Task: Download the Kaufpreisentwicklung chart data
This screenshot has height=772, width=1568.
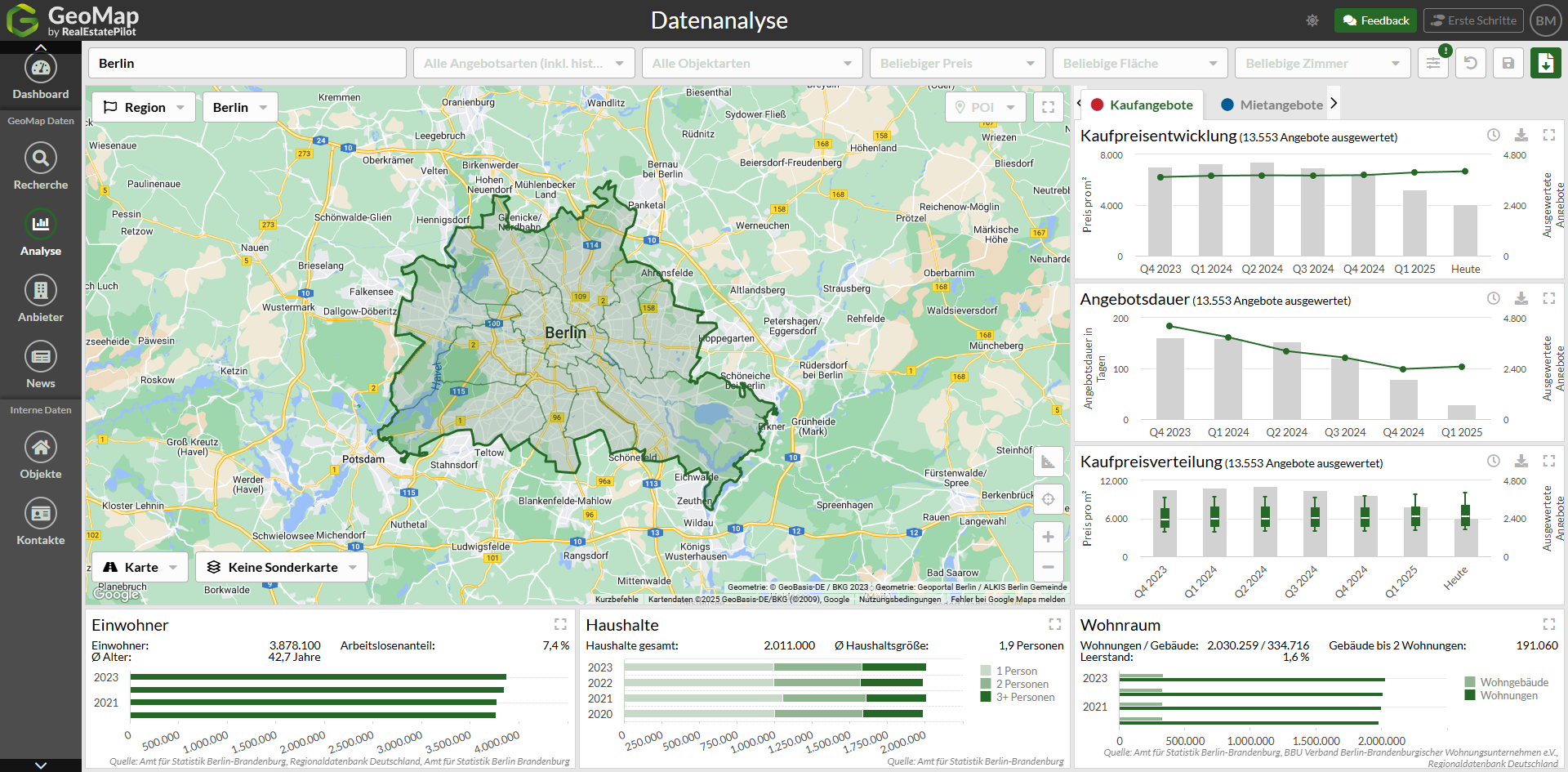Action: pos(1521,136)
